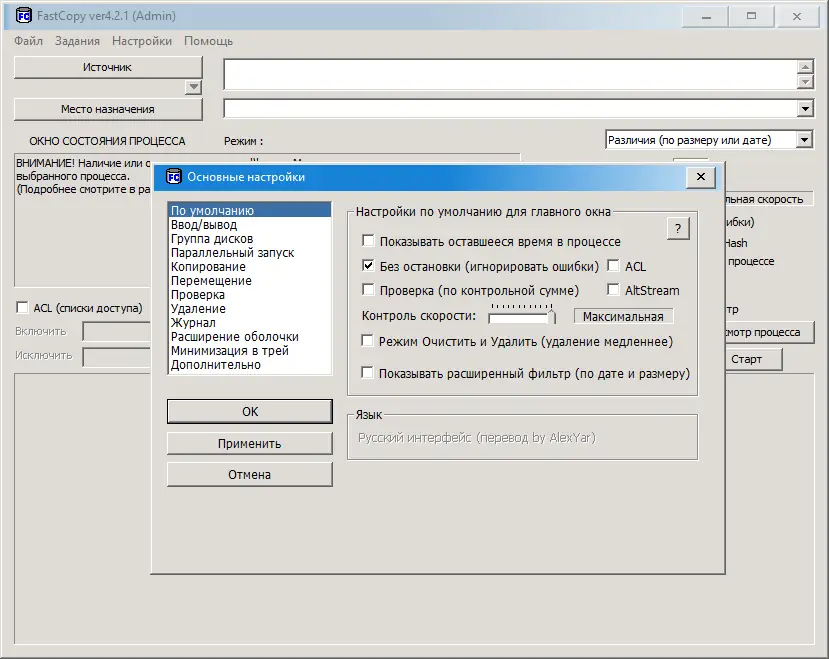Open the Файл menu
The width and height of the screenshot is (829, 659).
[28, 41]
